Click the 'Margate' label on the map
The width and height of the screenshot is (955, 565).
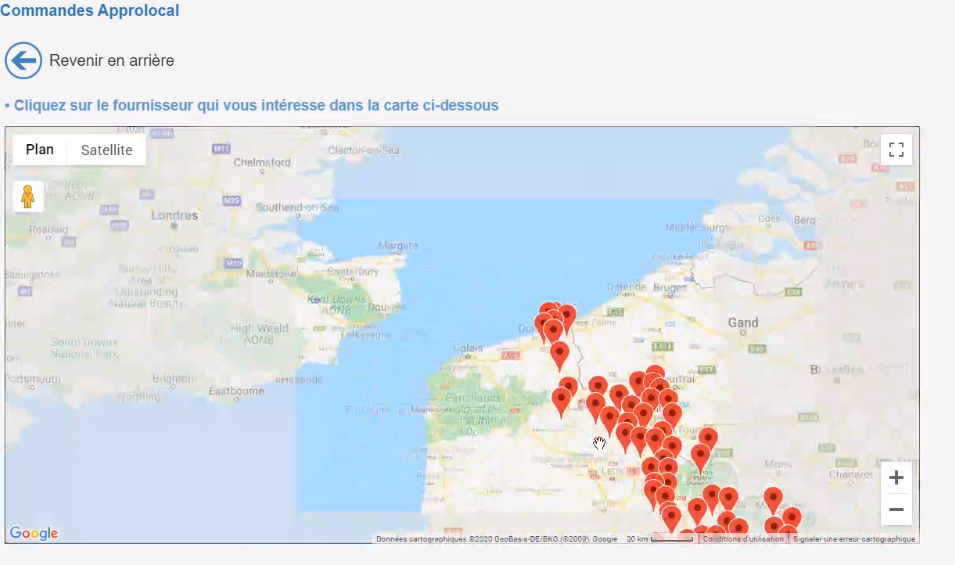tap(398, 245)
